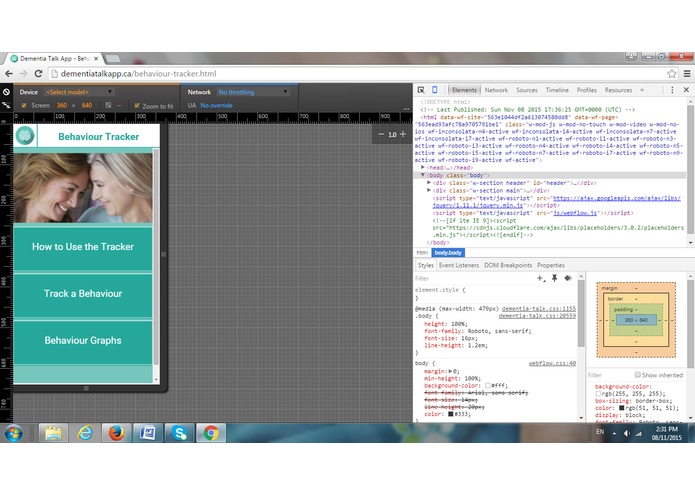Image resolution: width=695 pixels, height=494 pixels.
Task: Expand the head element node
Action: coord(423,167)
